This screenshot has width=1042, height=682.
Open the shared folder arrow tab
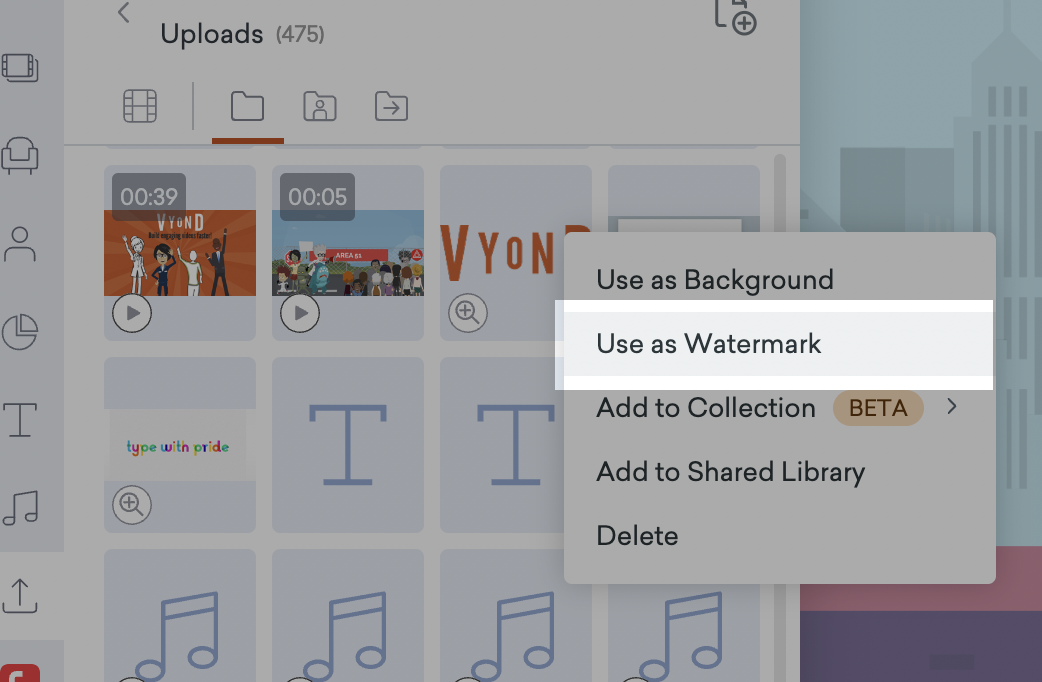click(x=391, y=106)
